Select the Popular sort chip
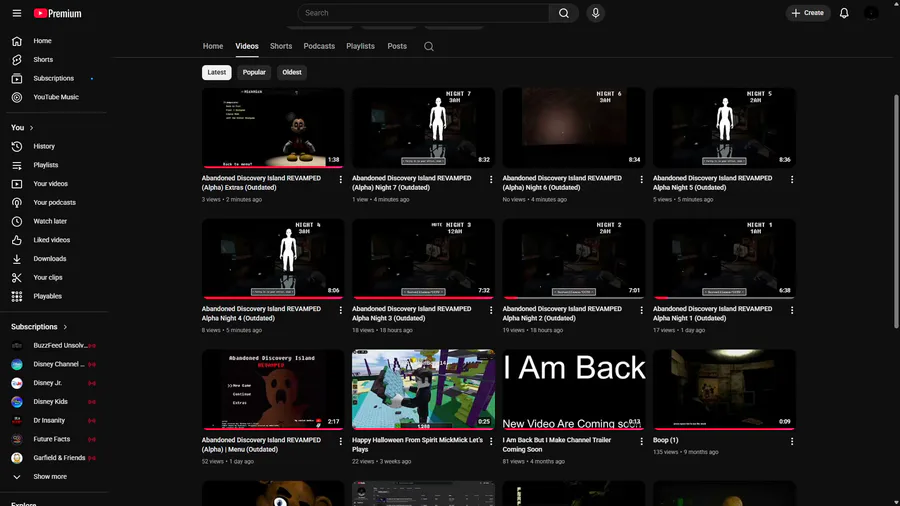The width and height of the screenshot is (900, 506). tap(254, 72)
